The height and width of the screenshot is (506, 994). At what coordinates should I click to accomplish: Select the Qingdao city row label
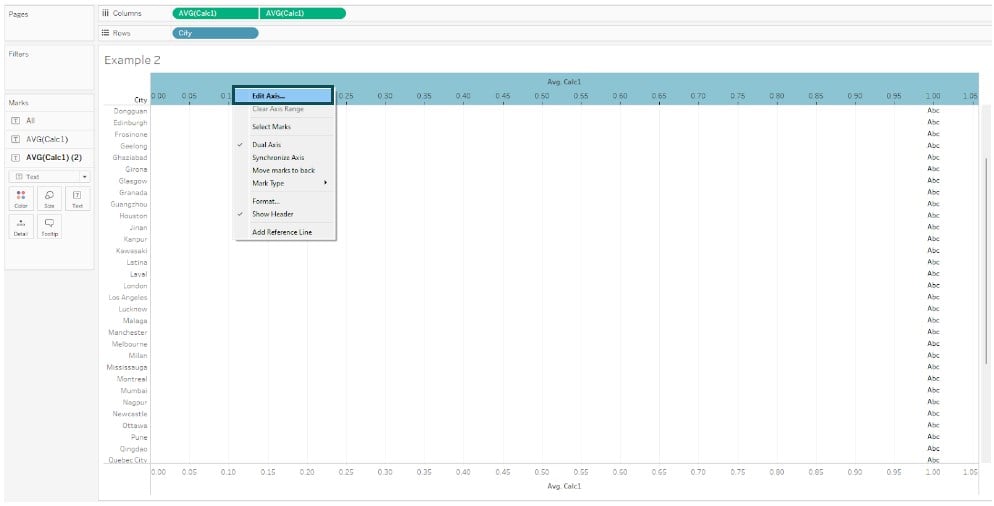(133, 449)
